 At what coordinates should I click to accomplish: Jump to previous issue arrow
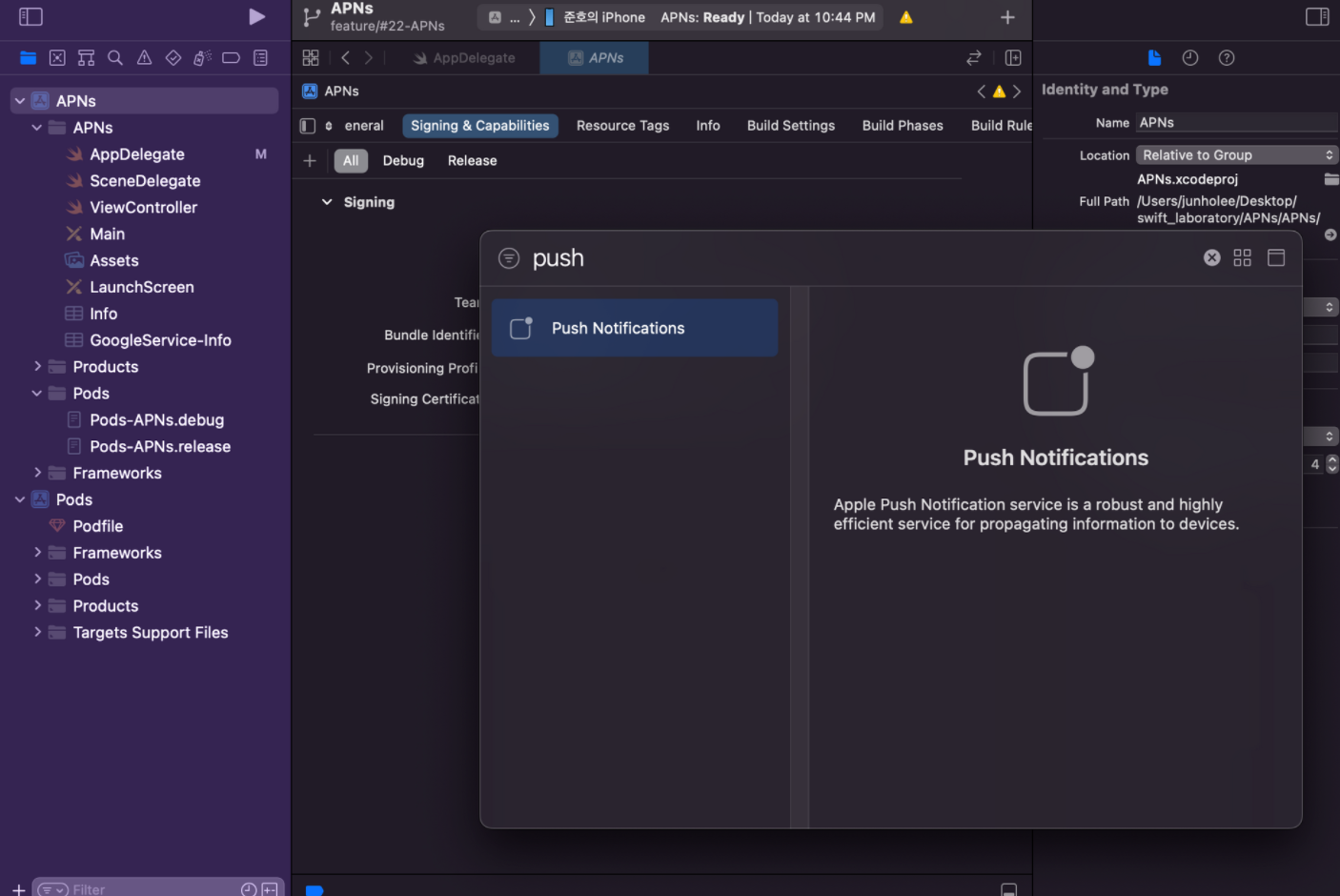981,92
